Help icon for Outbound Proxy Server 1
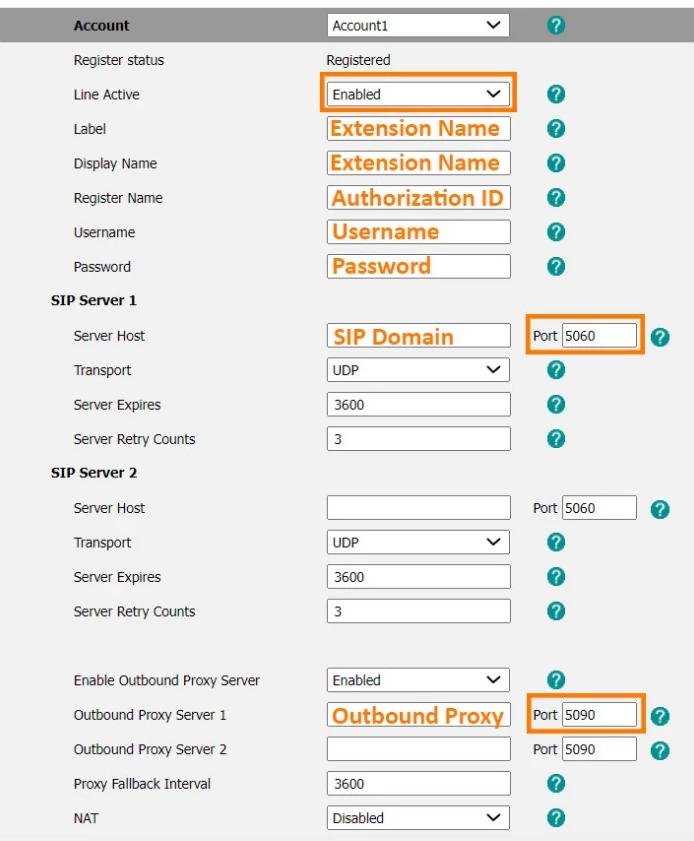 pos(660,716)
